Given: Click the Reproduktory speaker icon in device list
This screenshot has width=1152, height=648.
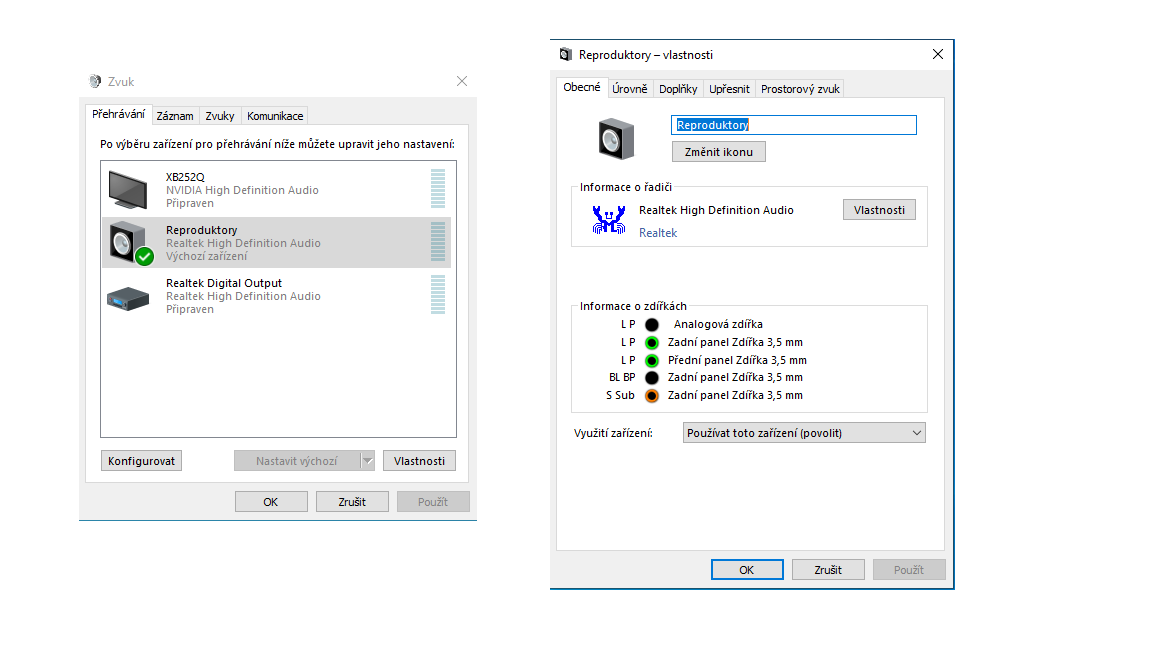Looking at the screenshot, I should 129,243.
